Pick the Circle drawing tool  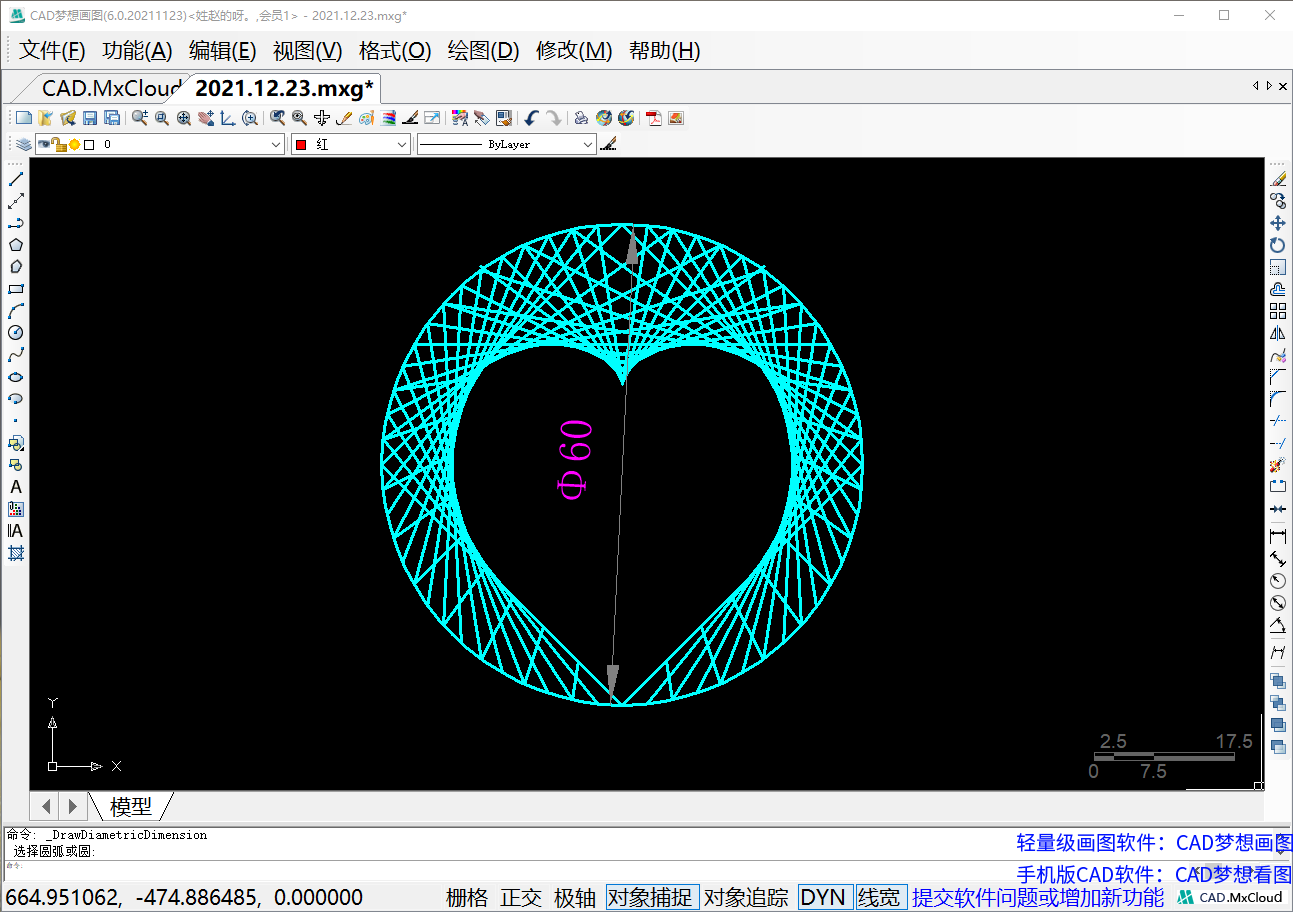[16, 333]
